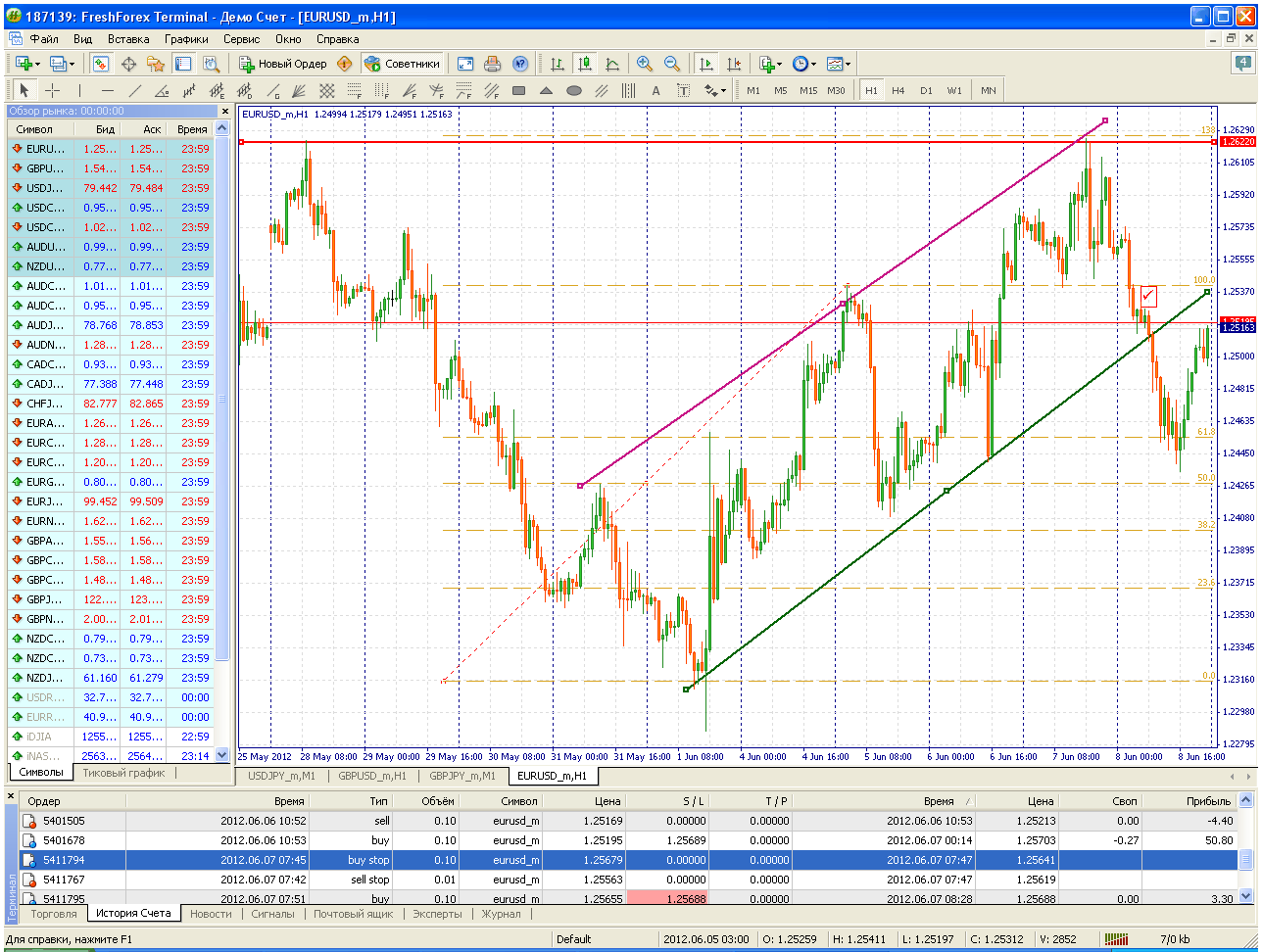Select the Triangle shape tool
Screen dimensions: 1262x952
click(x=547, y=90)
